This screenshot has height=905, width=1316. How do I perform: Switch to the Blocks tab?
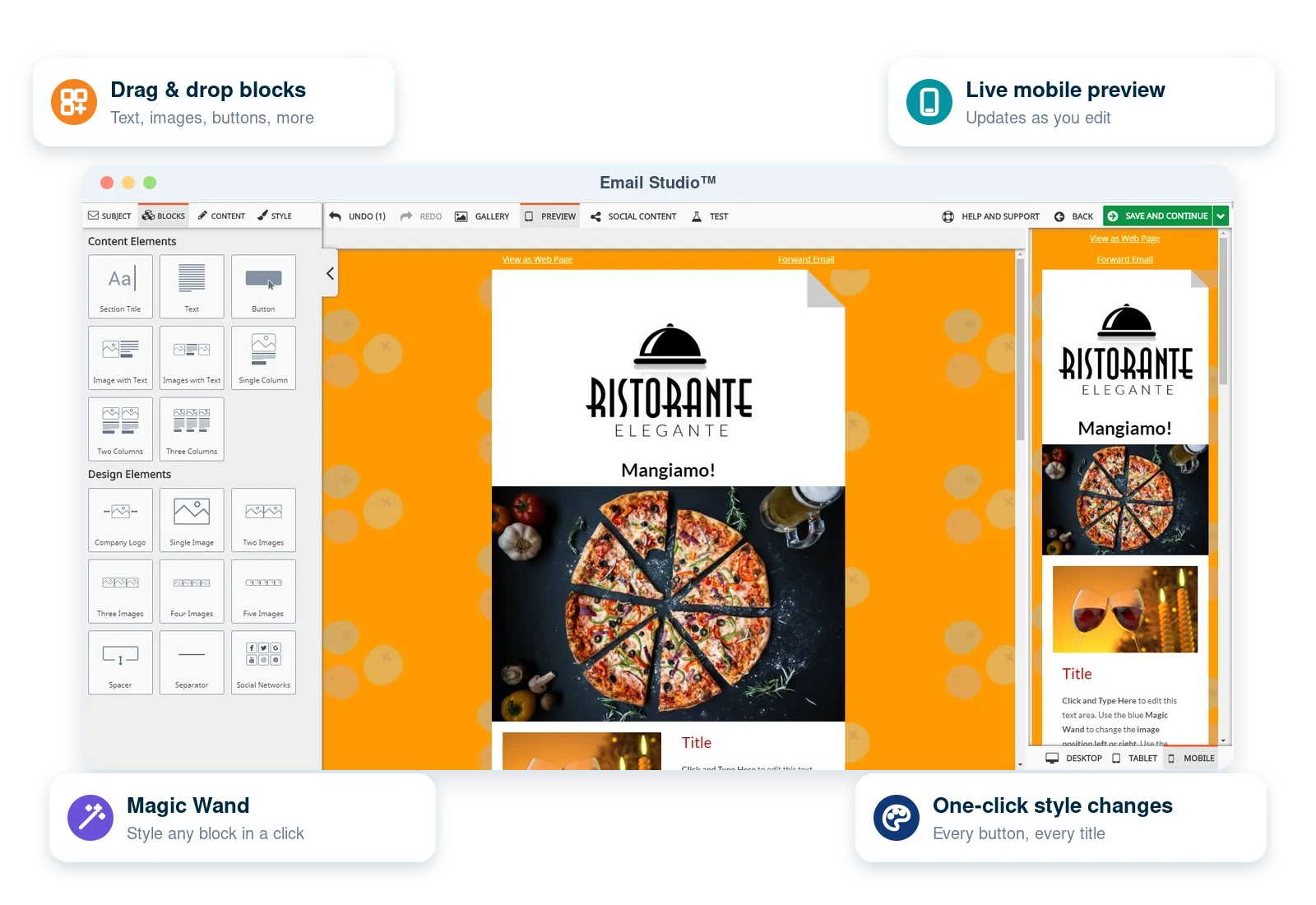pyautogui.click(x=164, y=216)
